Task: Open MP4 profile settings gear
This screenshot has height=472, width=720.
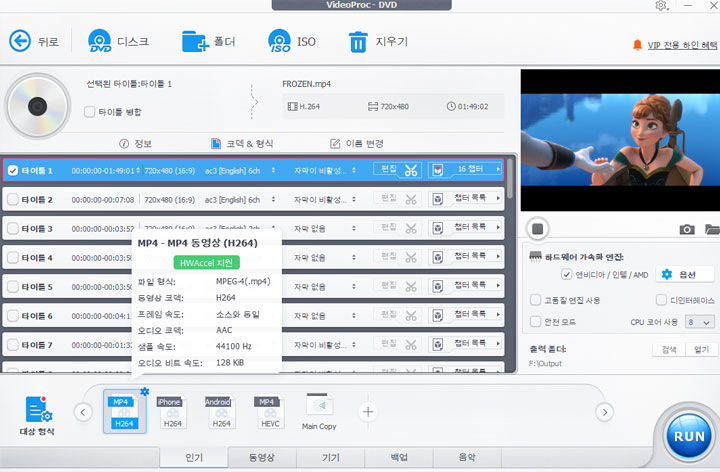Action: coord(145,391)
